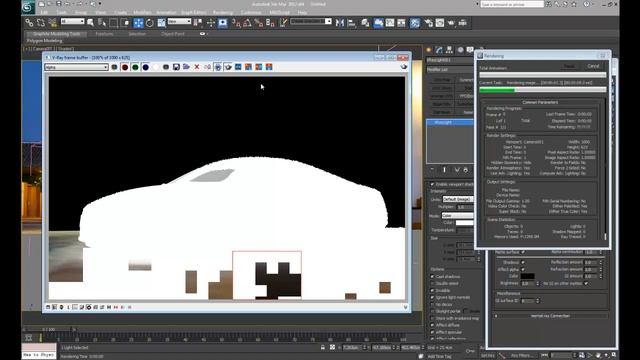Viewport: 640px width, 360px height.
Task: Click the white light Color swatch
Action: pyautogui.click(x=464, y=223)
